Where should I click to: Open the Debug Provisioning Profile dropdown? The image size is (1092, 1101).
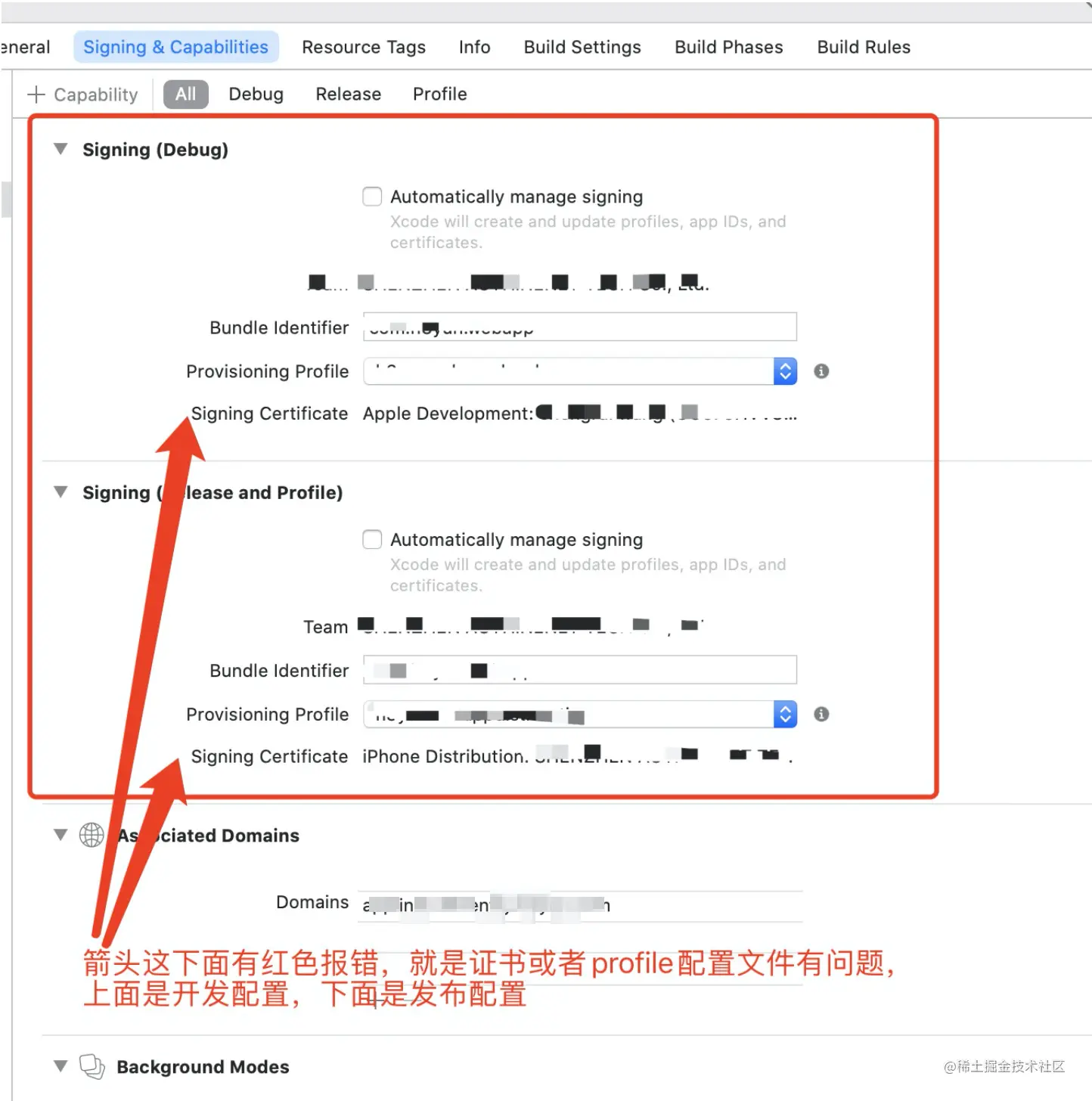click(x=785, y=371)
